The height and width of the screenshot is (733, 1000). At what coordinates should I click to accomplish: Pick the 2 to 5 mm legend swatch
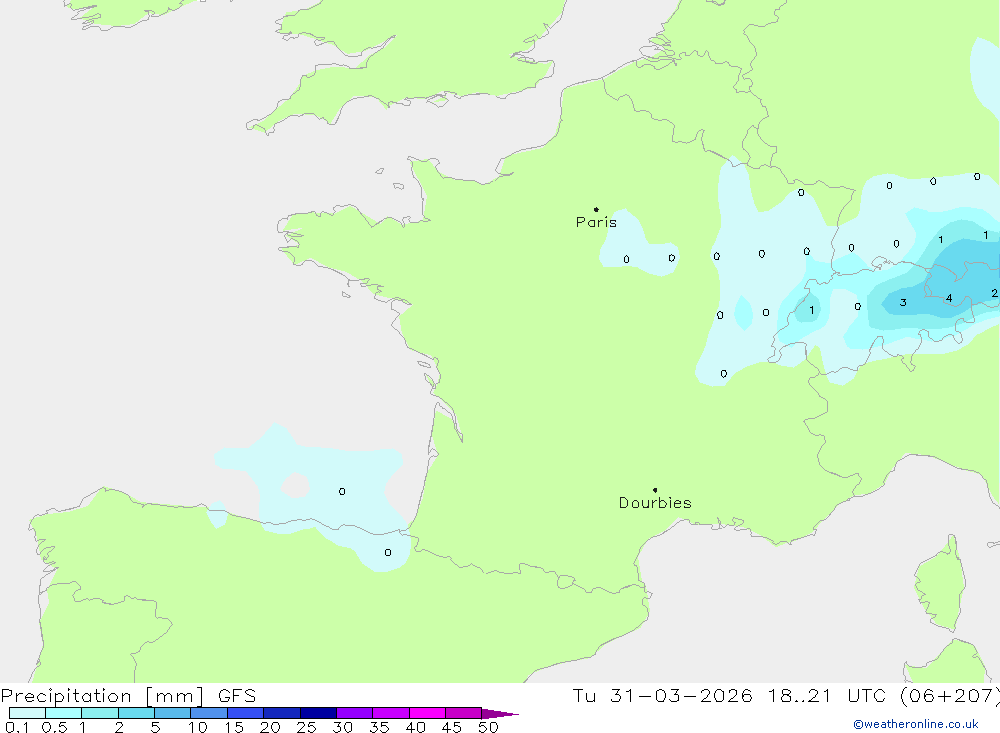pyautogui.click(x=136, y=713)
